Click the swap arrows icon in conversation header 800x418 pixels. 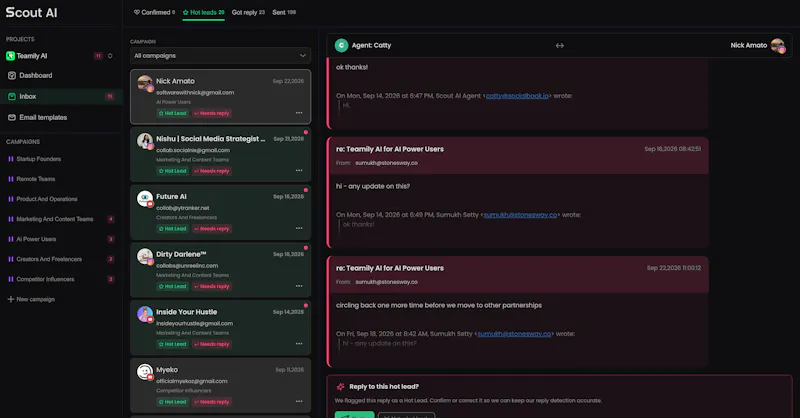(x=560, y=45)
